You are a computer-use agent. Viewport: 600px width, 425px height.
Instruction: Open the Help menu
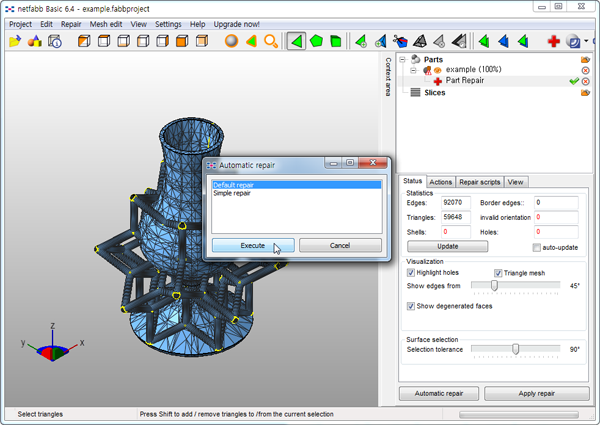pos(197,24)
